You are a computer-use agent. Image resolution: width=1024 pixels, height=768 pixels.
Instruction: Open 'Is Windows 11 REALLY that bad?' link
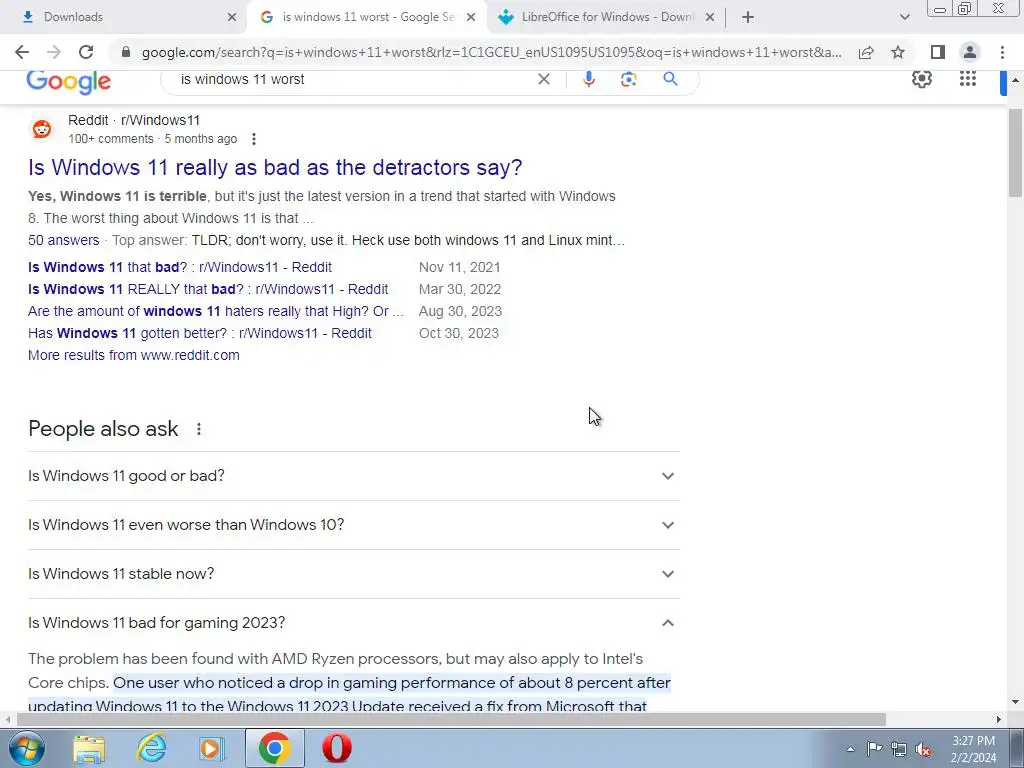point(208,289)
